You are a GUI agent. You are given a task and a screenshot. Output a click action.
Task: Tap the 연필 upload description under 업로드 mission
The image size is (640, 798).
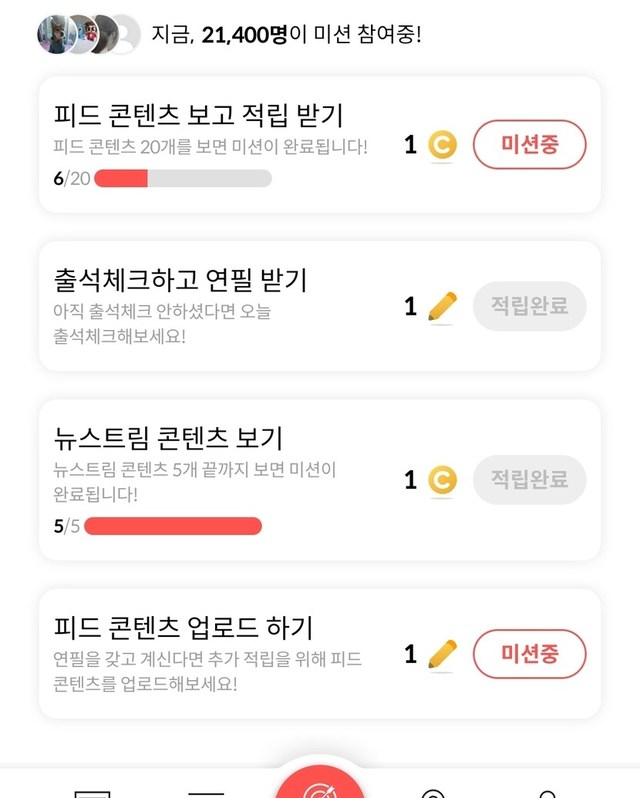pyautogui.click(x=207, y=671)
